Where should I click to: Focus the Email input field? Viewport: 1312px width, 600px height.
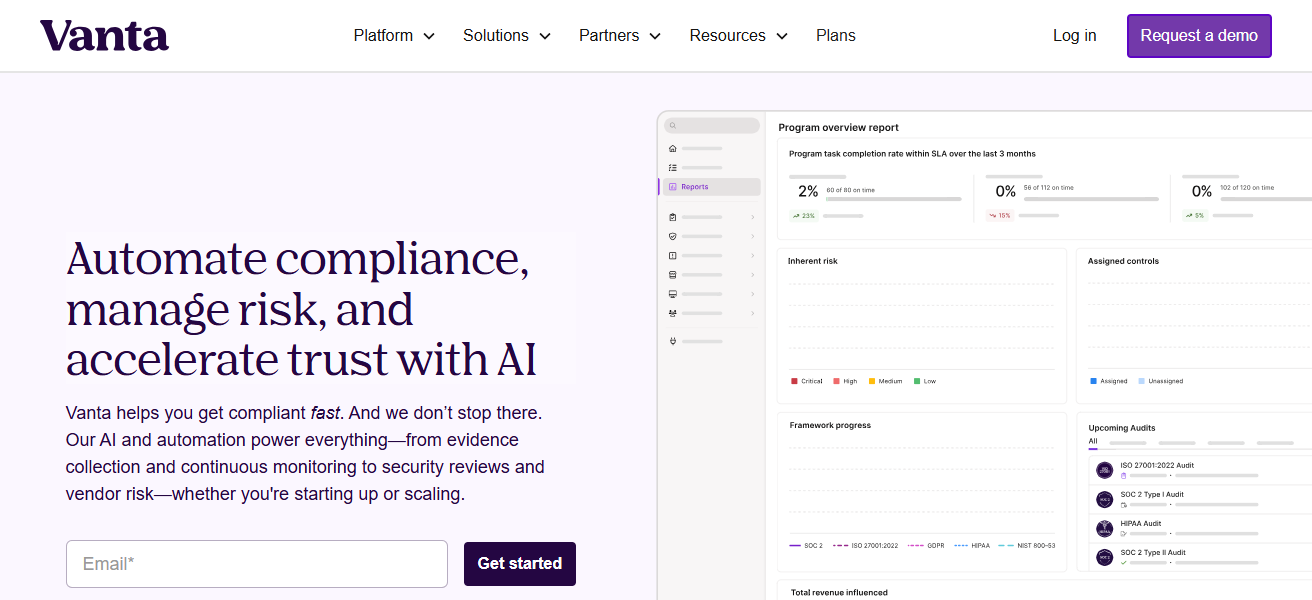tap(256, 564)
